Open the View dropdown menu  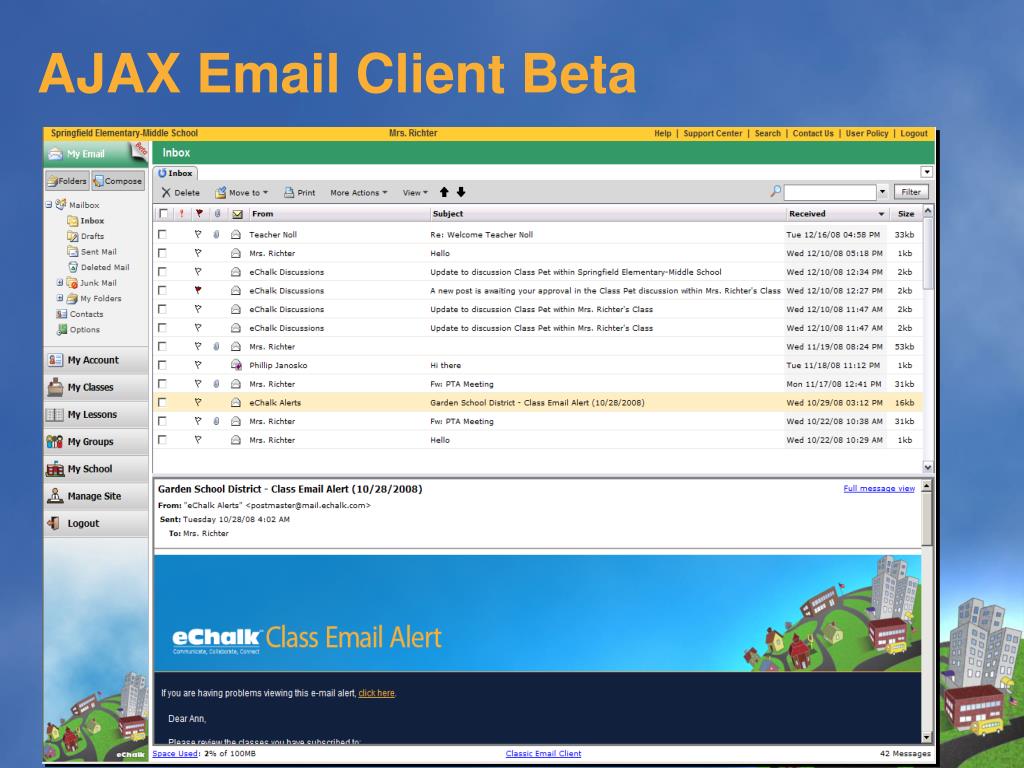pos(415,193)
